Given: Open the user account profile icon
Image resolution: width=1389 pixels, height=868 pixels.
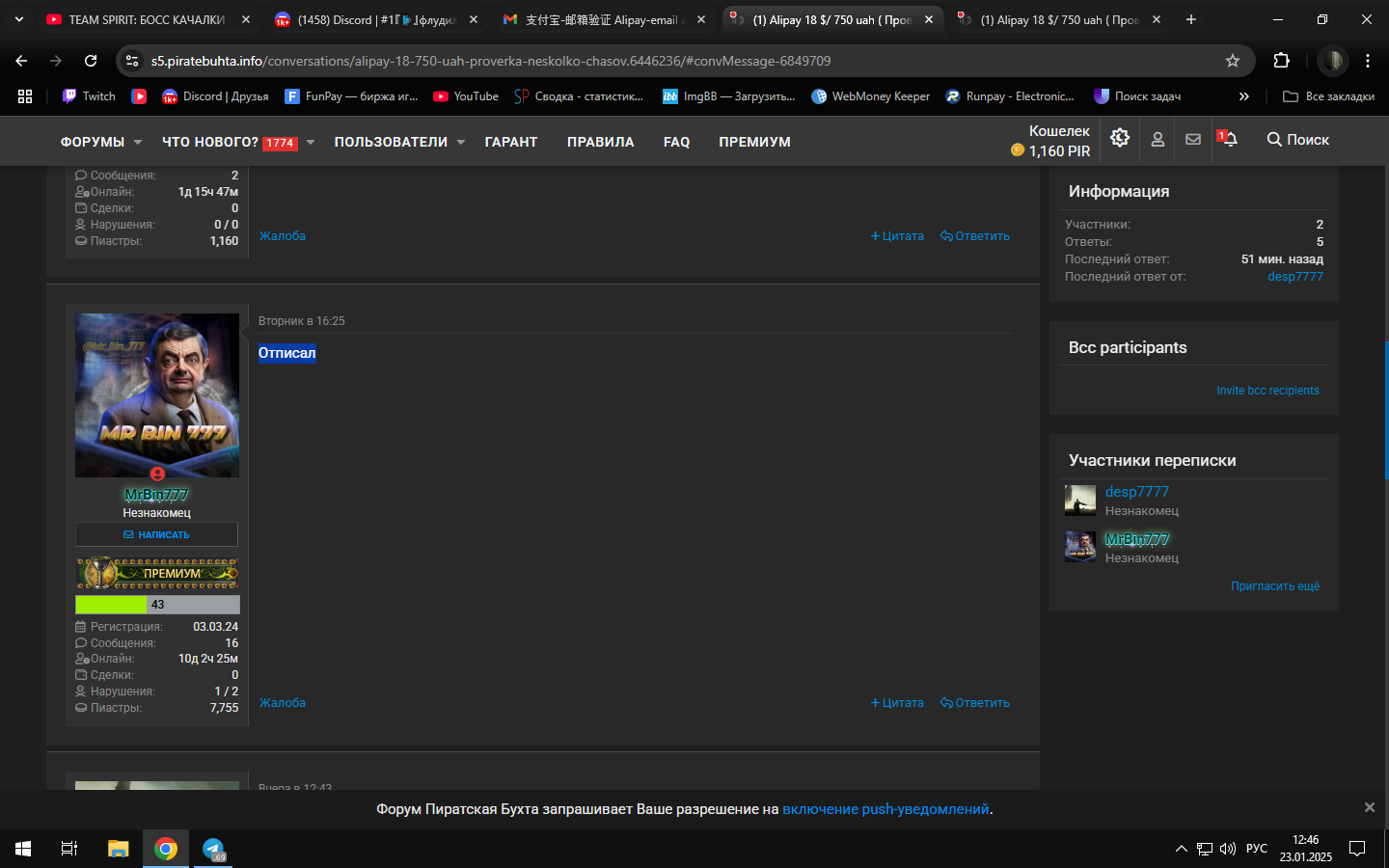Looking at the screenshot, I should pos(1157,140).
